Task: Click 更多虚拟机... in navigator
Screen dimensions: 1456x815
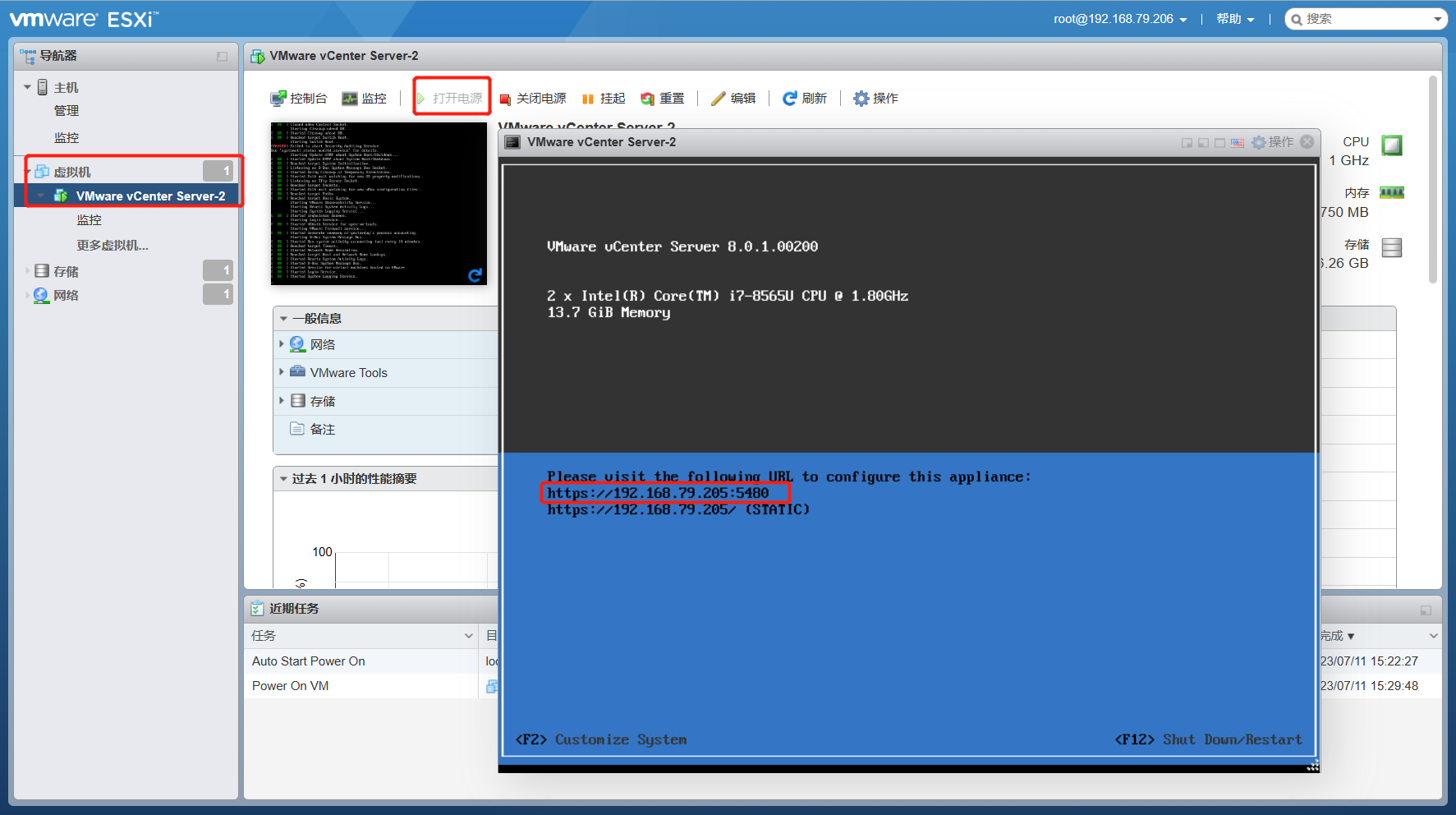Action: coord(113,246)
